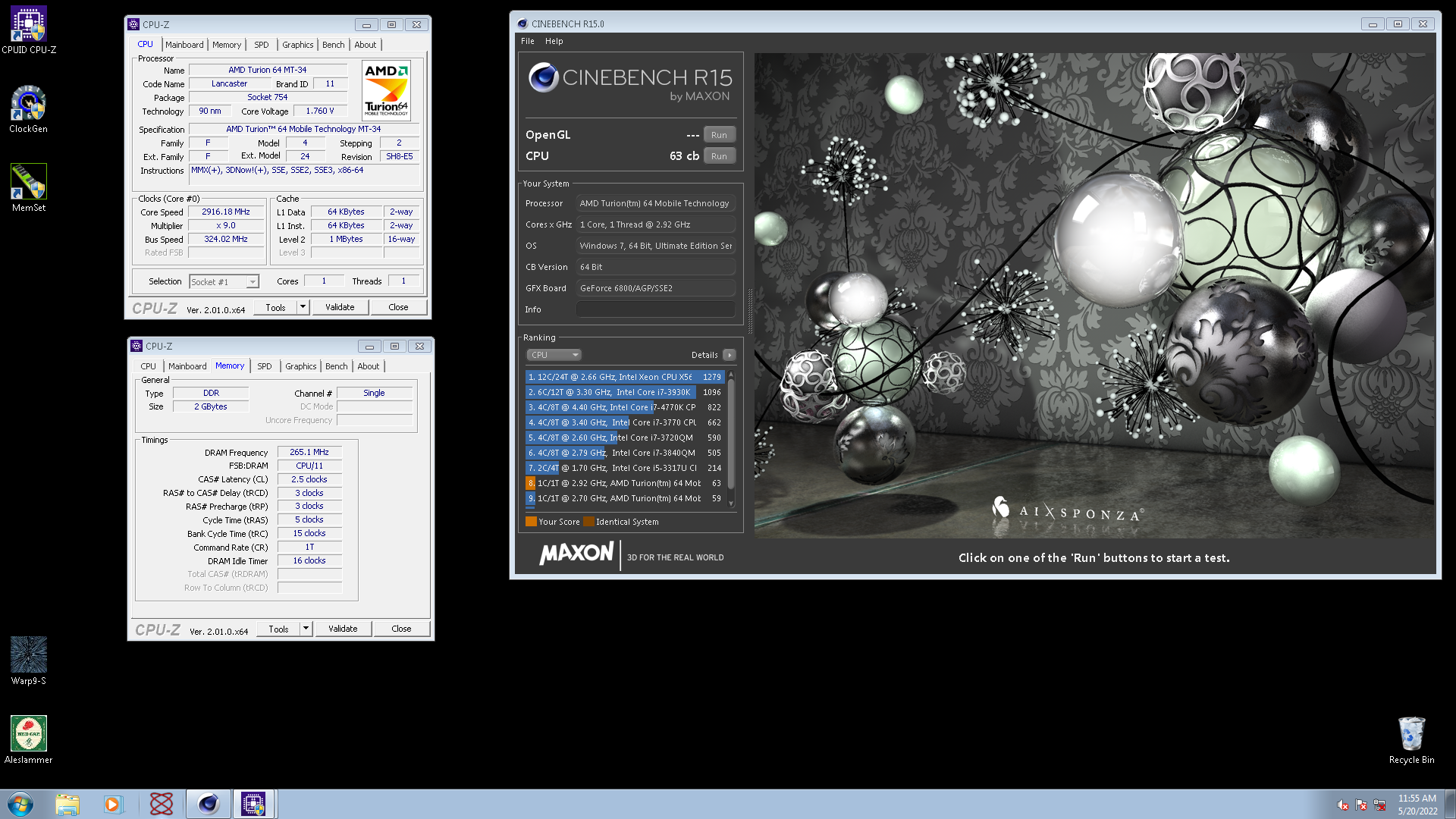Open the Socket #1 selection dropdown
The height and width of the screenshot is (819, 1456).
224,282
